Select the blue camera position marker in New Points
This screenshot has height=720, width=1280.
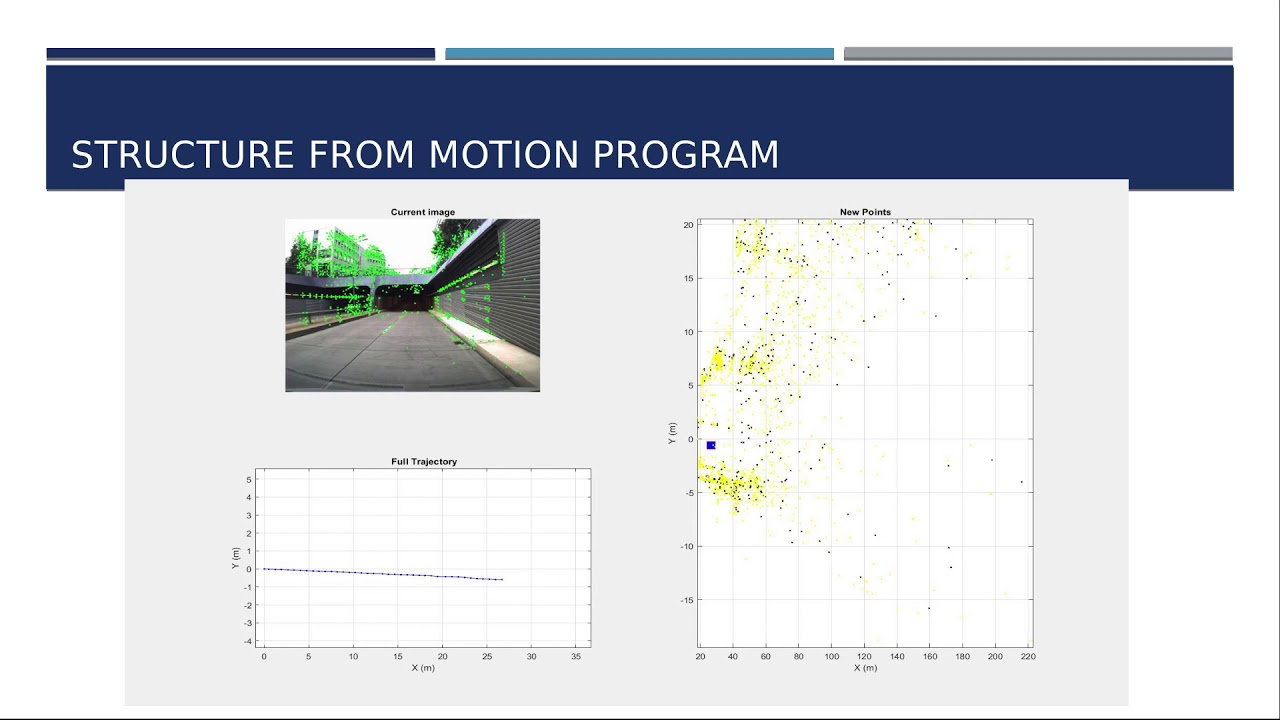pos(711,445)
